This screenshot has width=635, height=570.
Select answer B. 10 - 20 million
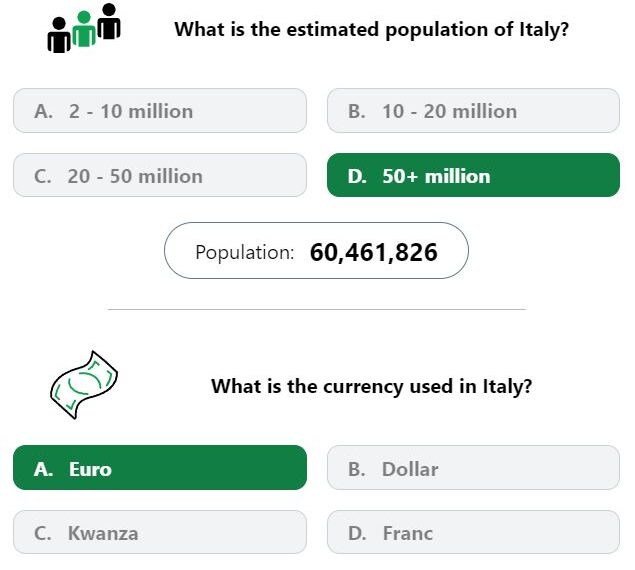[x=473, y=111]
